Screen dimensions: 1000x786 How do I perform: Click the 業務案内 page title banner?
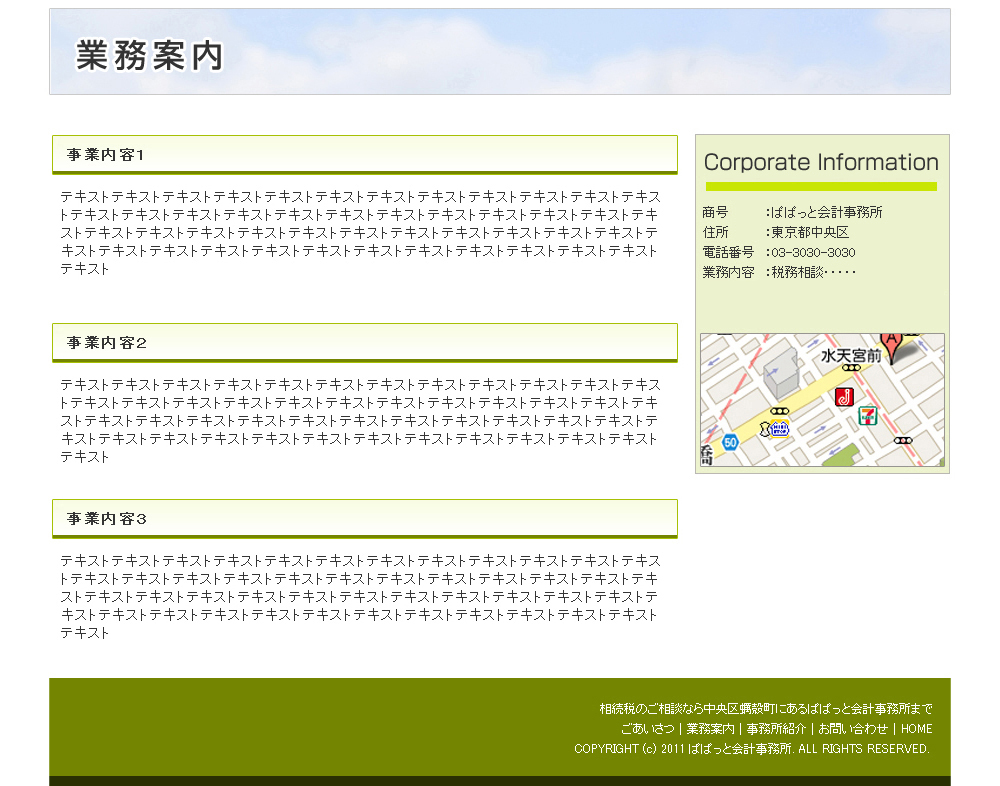click(150, 56)
